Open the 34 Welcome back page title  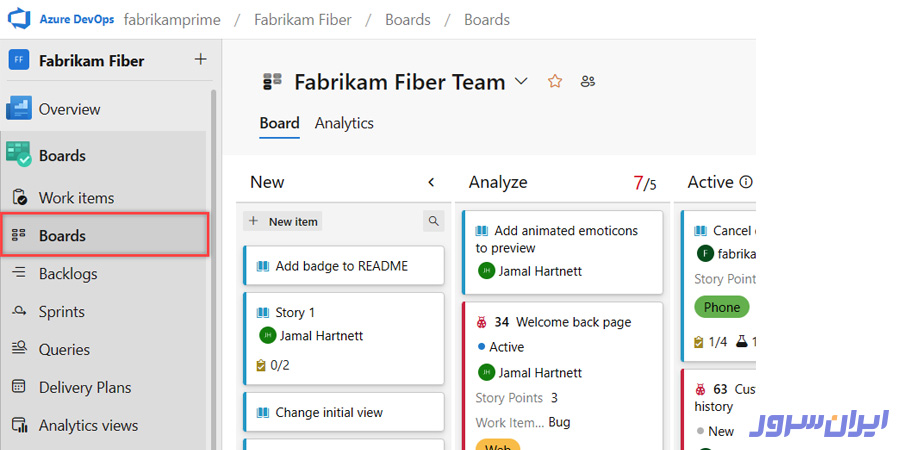tap(562, 323)
